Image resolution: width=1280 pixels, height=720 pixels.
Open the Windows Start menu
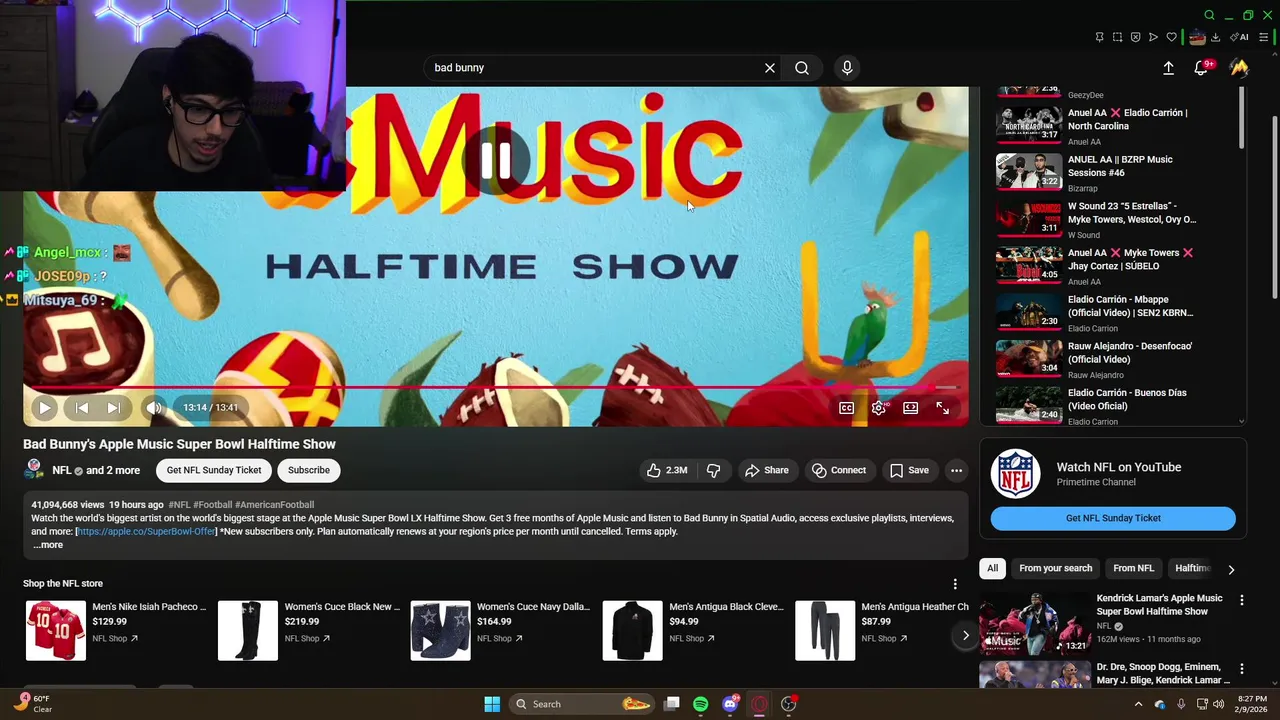click(x=492, y=704)
